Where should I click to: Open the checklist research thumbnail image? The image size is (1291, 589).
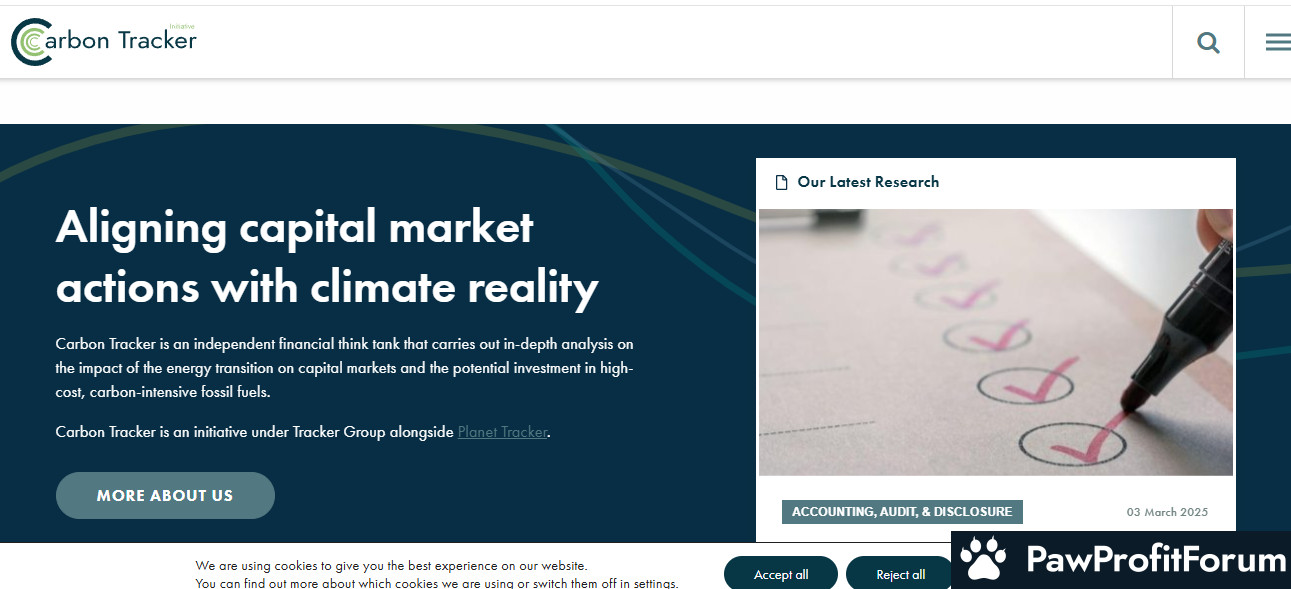point(996,342)
